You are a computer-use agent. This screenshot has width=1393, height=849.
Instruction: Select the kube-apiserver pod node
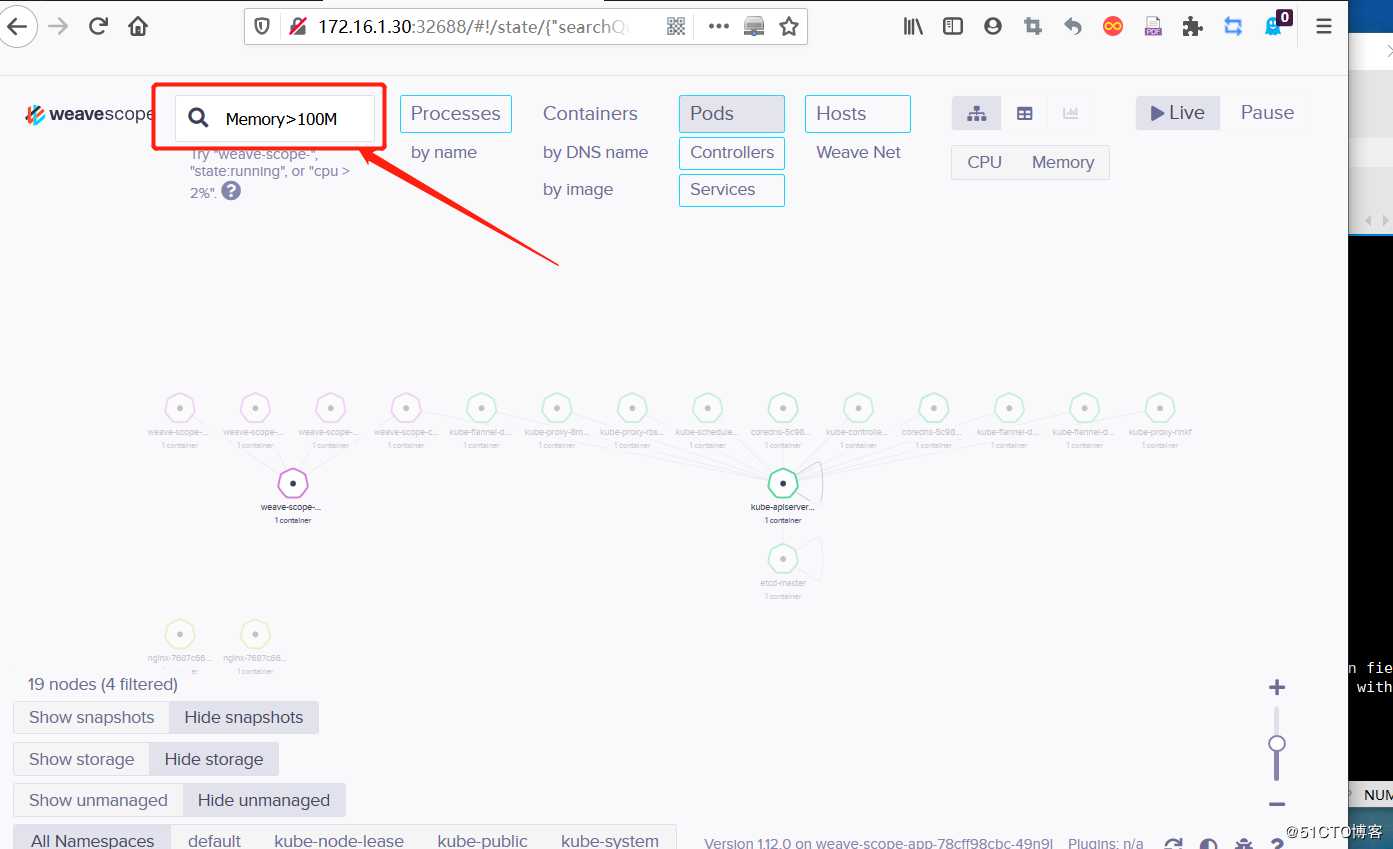pos(783,484)
